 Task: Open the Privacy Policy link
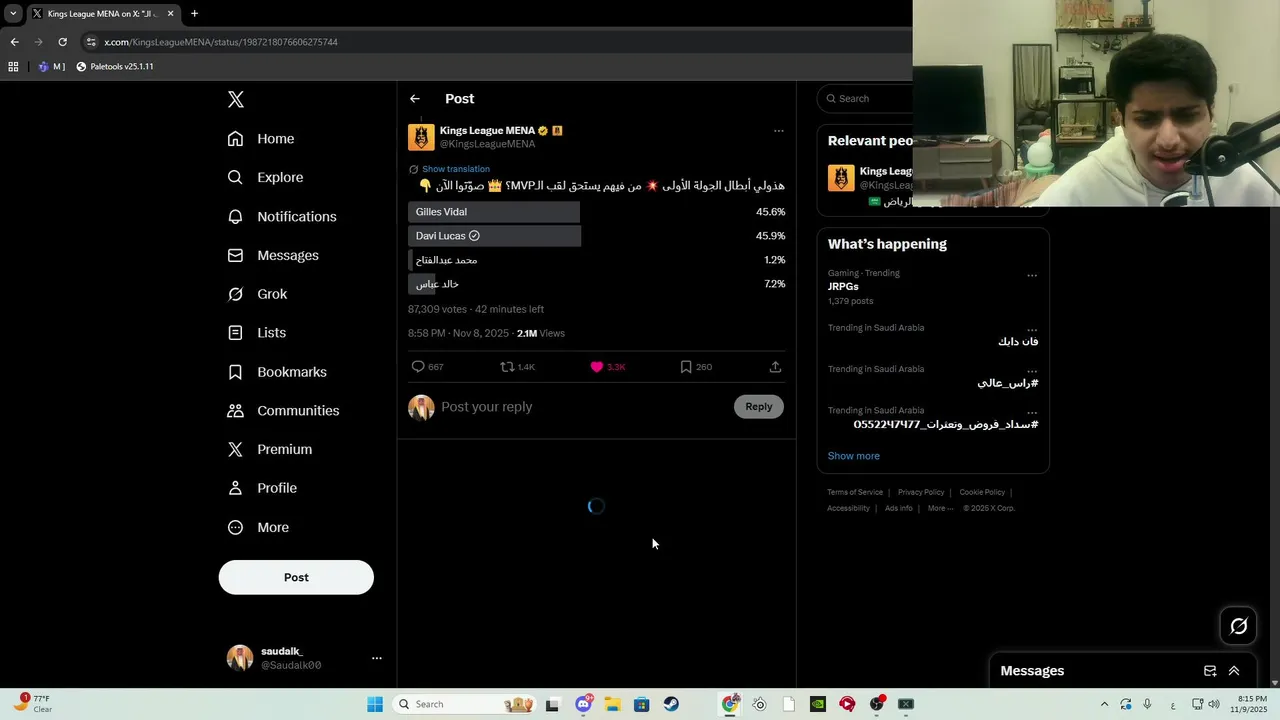(921, 492)
